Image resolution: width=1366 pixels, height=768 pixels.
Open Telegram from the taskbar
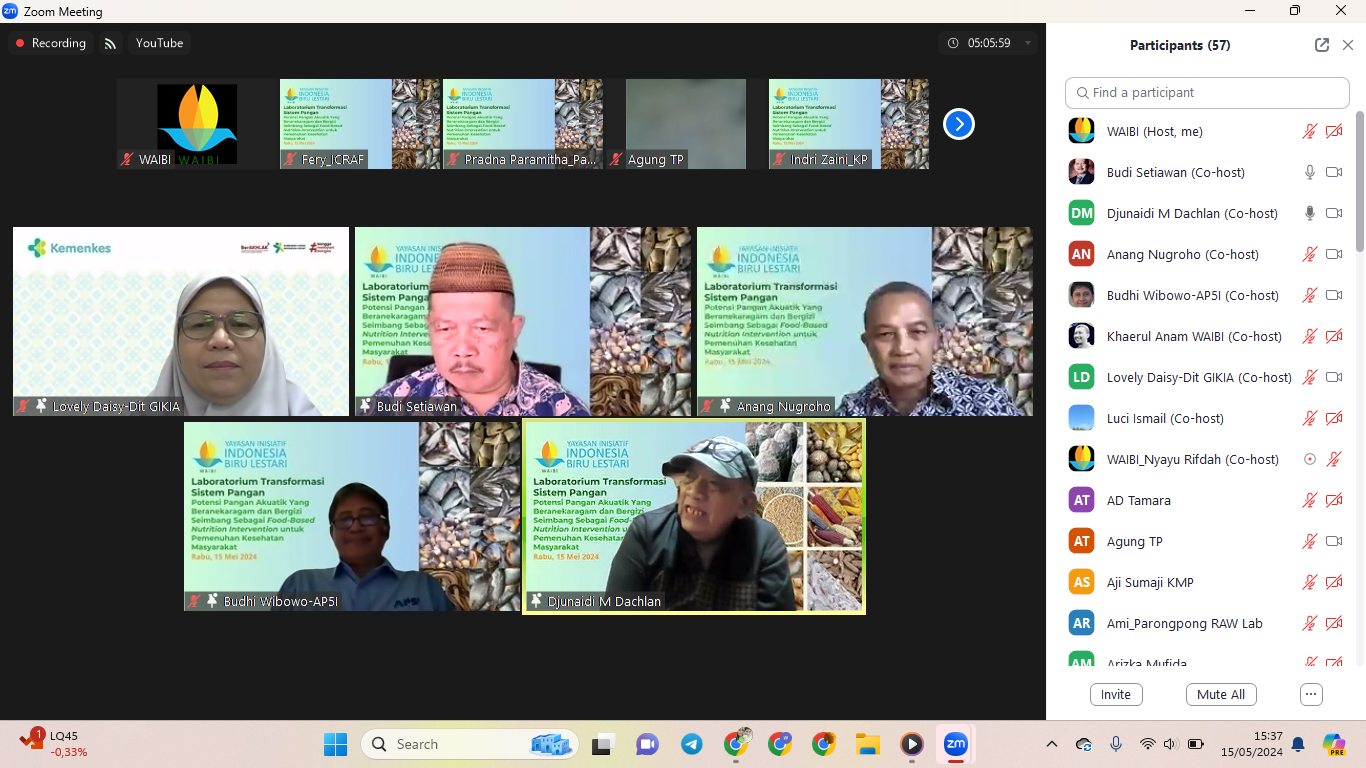click(x=691, y=744)
